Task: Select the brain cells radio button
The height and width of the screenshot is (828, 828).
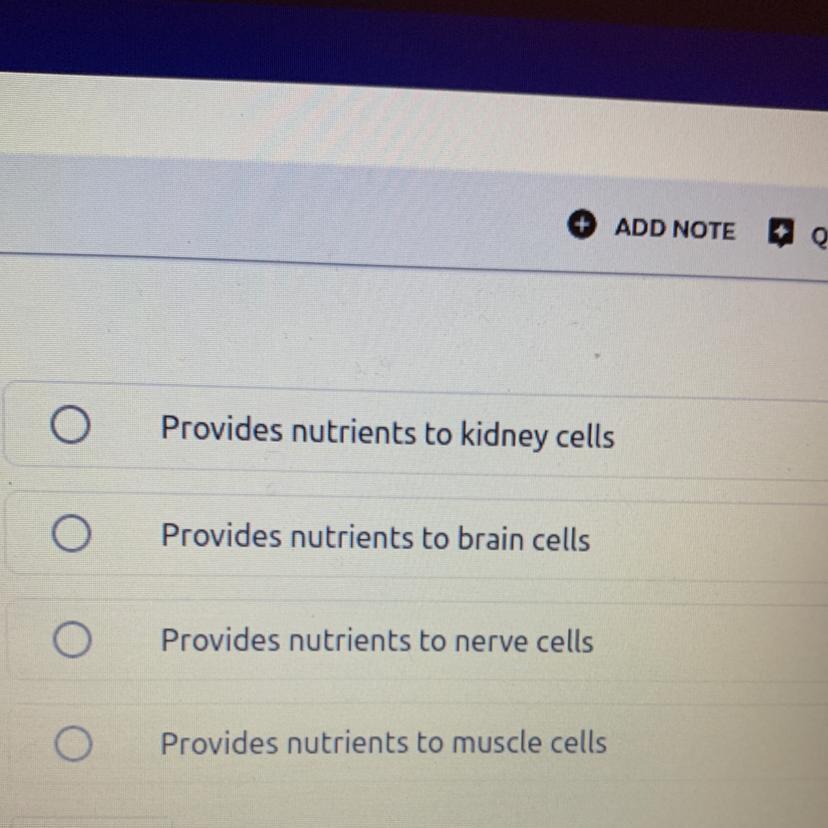Action: (72, 535)
